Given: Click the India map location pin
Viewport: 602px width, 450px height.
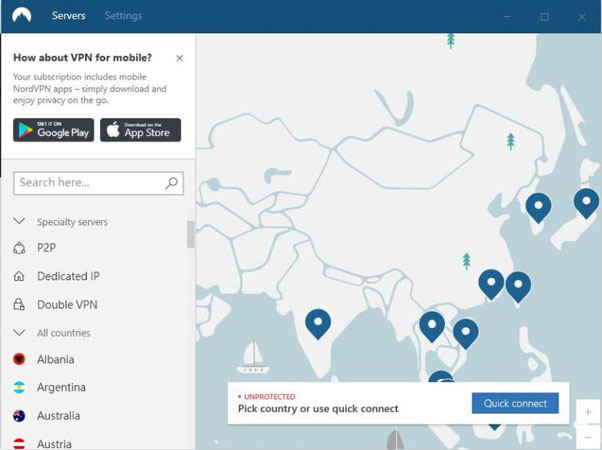Looking at the screenshot, I should [x=318, y=321].
